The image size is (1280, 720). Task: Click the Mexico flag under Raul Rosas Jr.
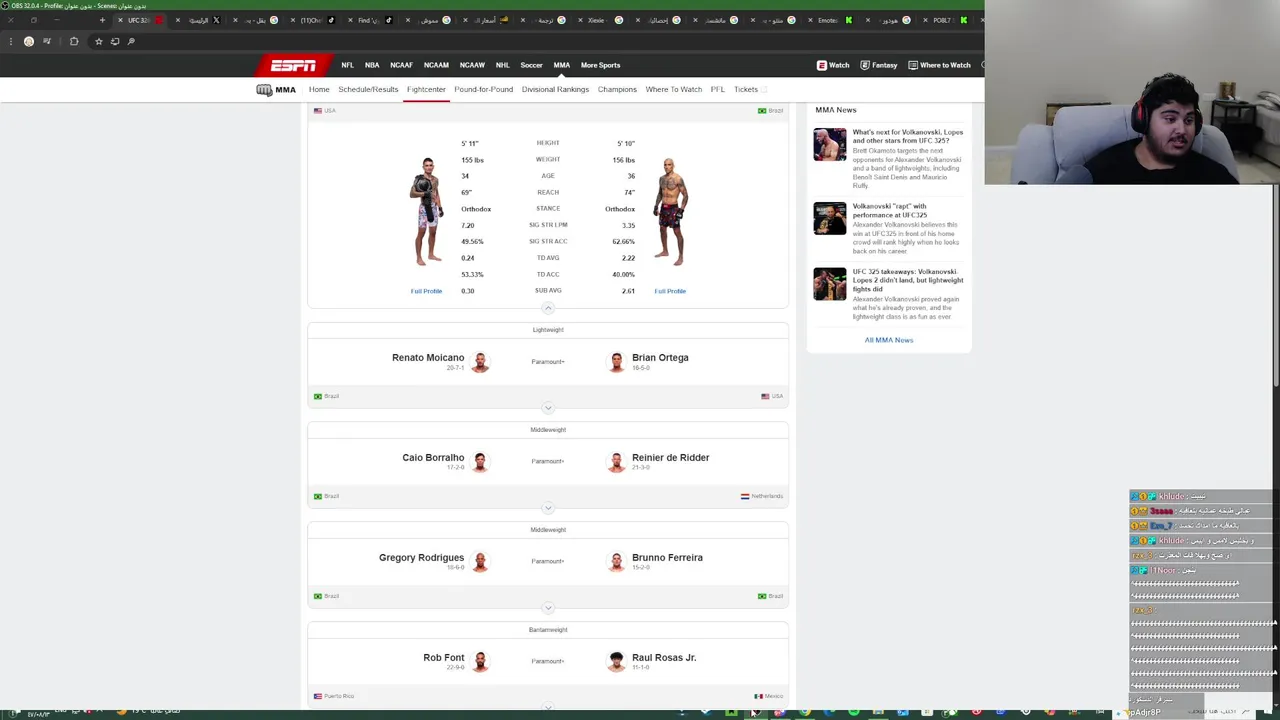click(x=758, y=696)
